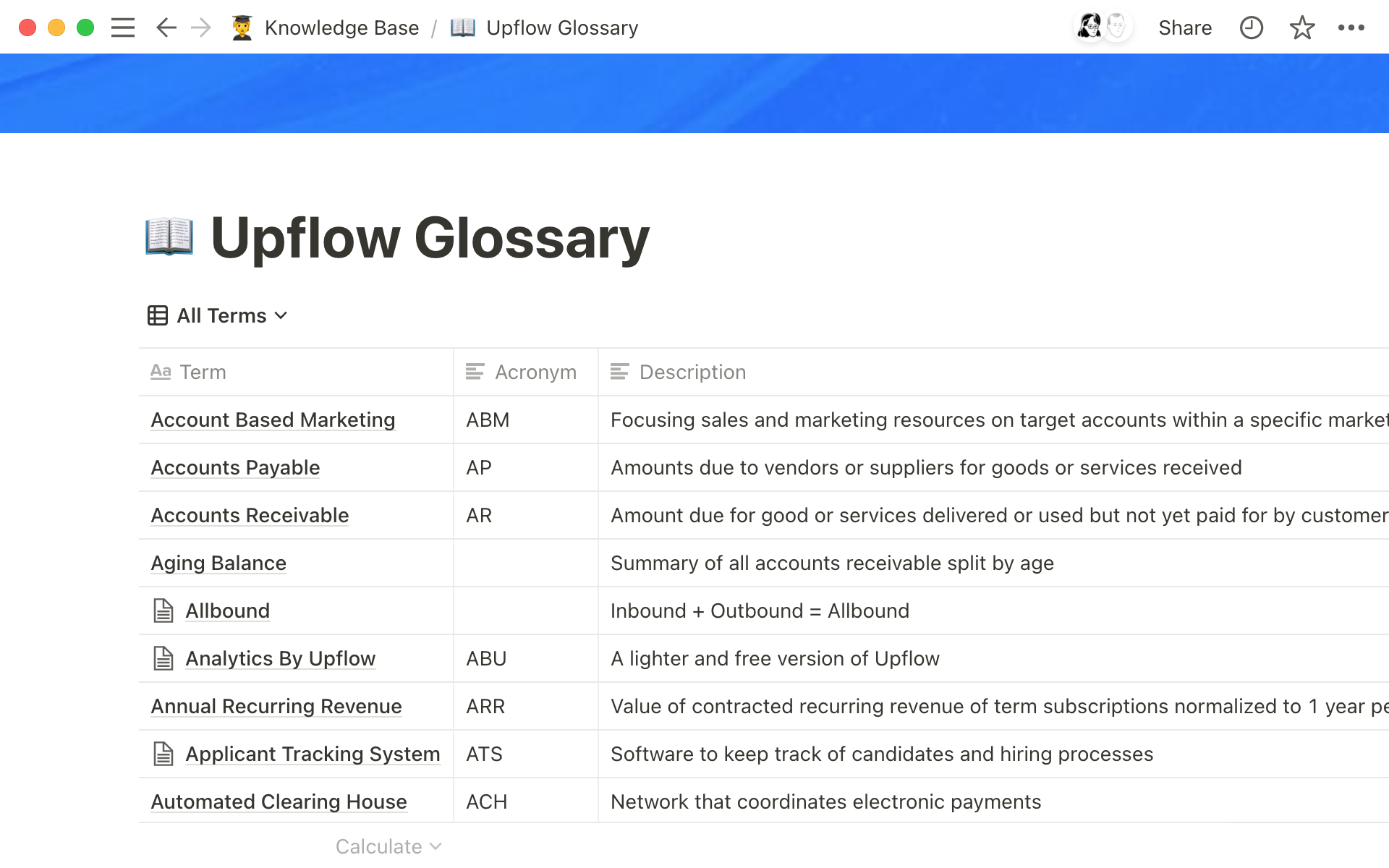The width and height of the screenshot is (1389, 868).
Task: Click the large book icon beside title
Action: coord(169,237)
